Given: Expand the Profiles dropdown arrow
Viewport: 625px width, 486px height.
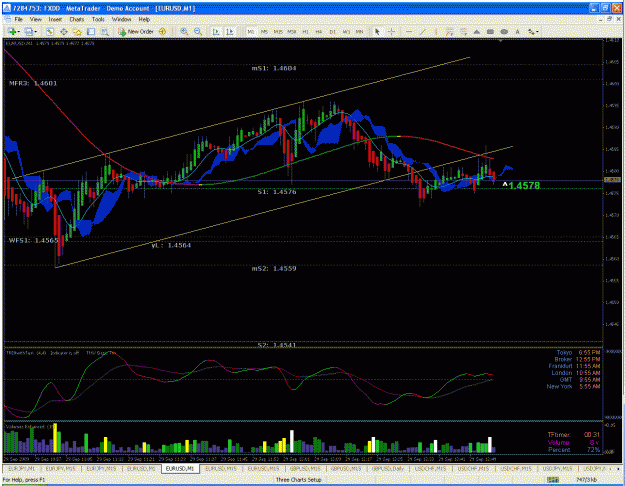Looking at the screenshot, I should point(36,32).
